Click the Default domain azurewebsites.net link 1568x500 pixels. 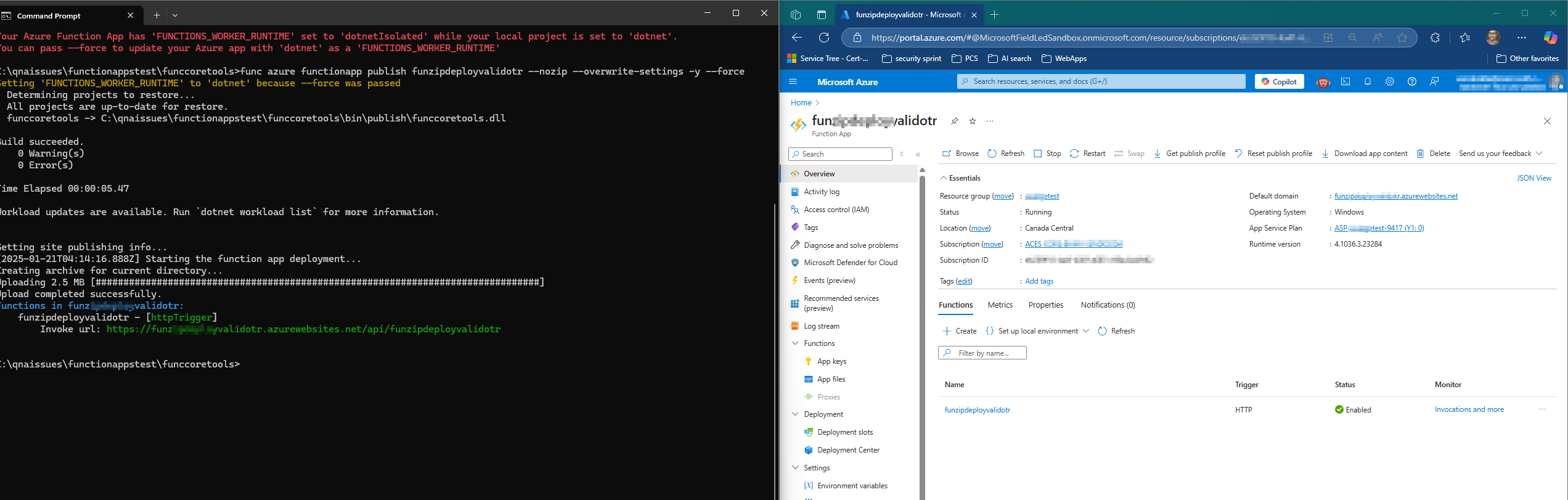(1396, 196)
